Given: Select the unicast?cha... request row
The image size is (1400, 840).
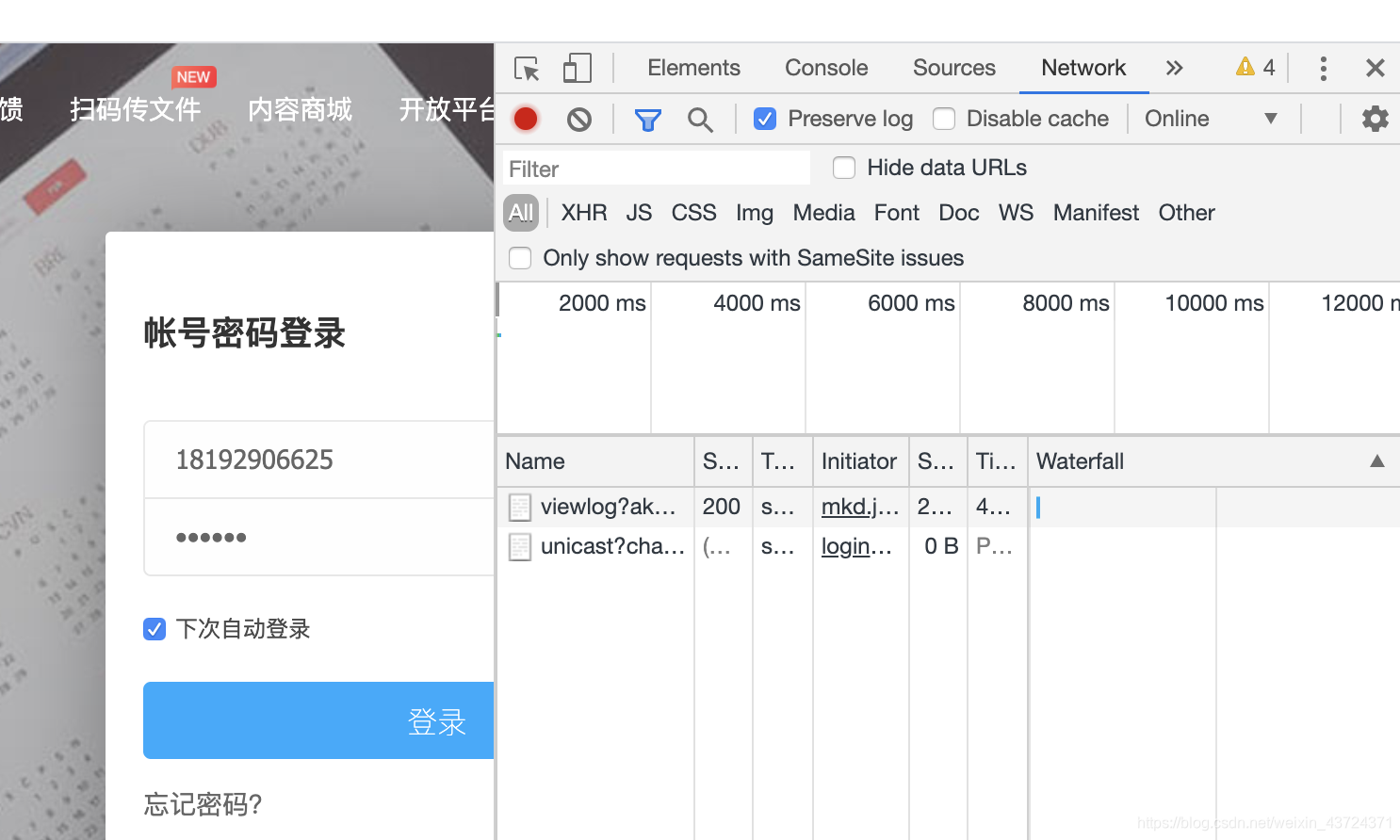Looking at the screenshot, I should 948,546.
